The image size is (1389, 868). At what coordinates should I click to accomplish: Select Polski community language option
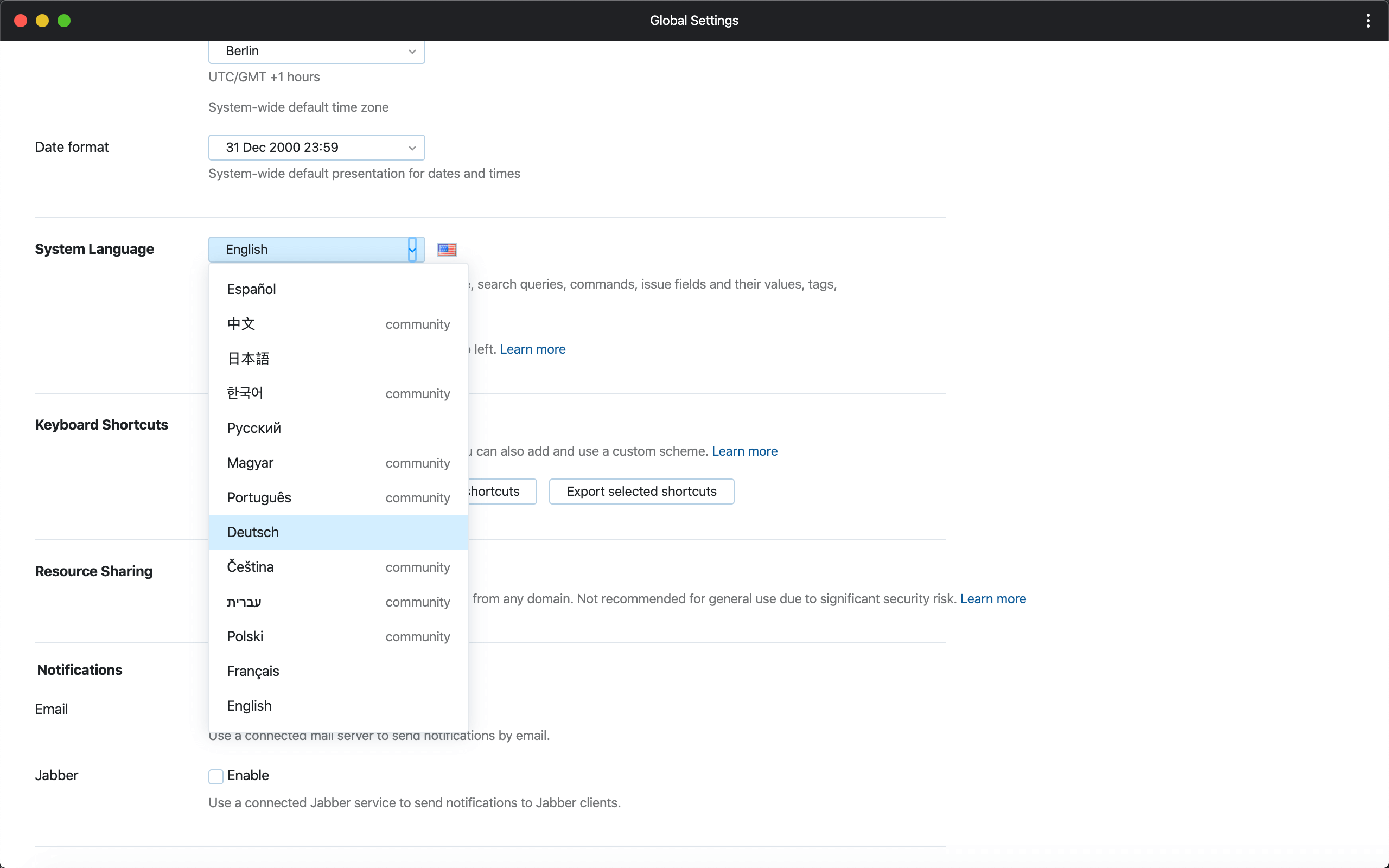(x=338, y=636)
